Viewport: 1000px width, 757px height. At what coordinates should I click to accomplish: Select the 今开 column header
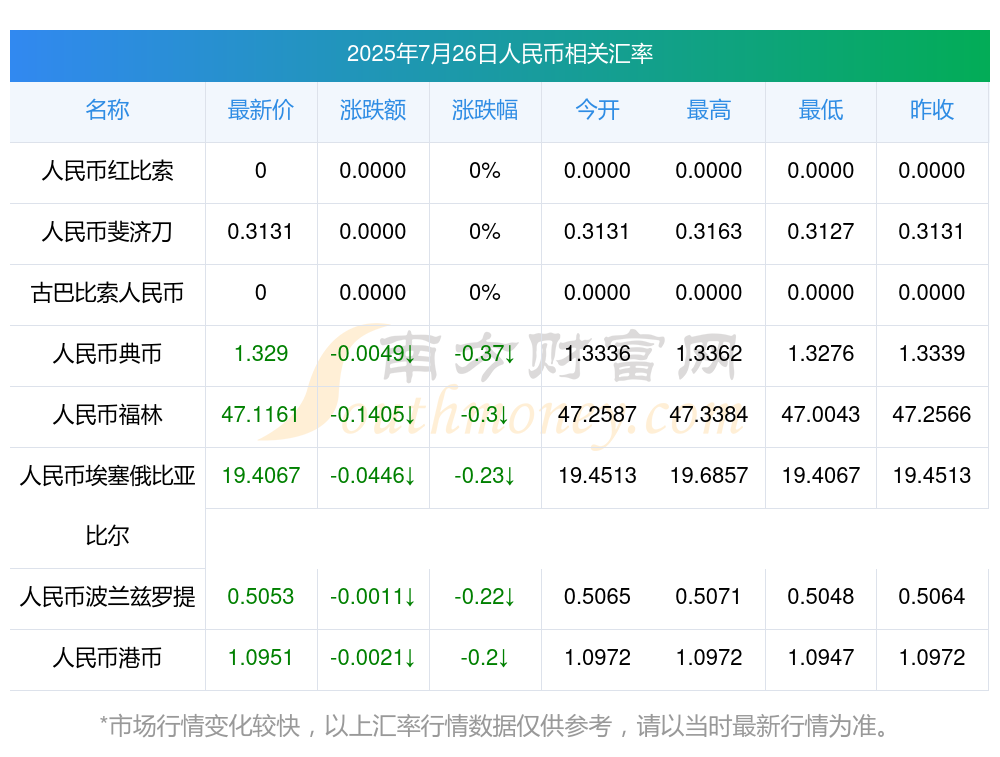pyautogui.click(x=597, y=110)
